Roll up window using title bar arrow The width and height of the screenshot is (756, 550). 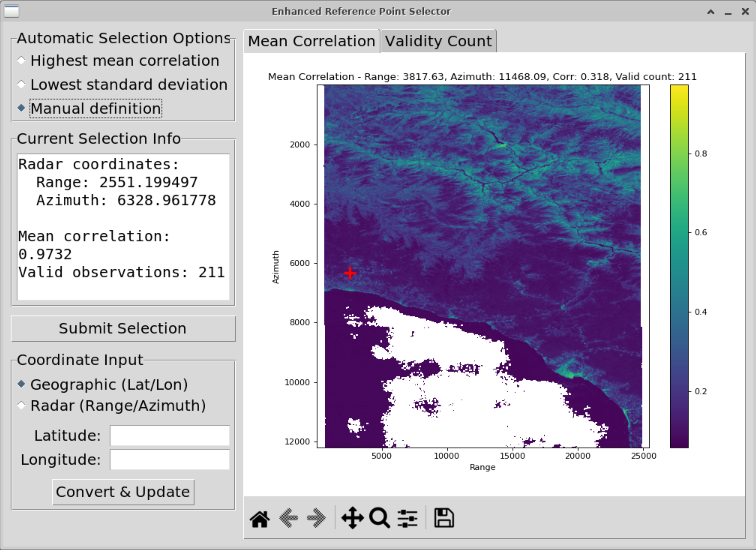711,12
